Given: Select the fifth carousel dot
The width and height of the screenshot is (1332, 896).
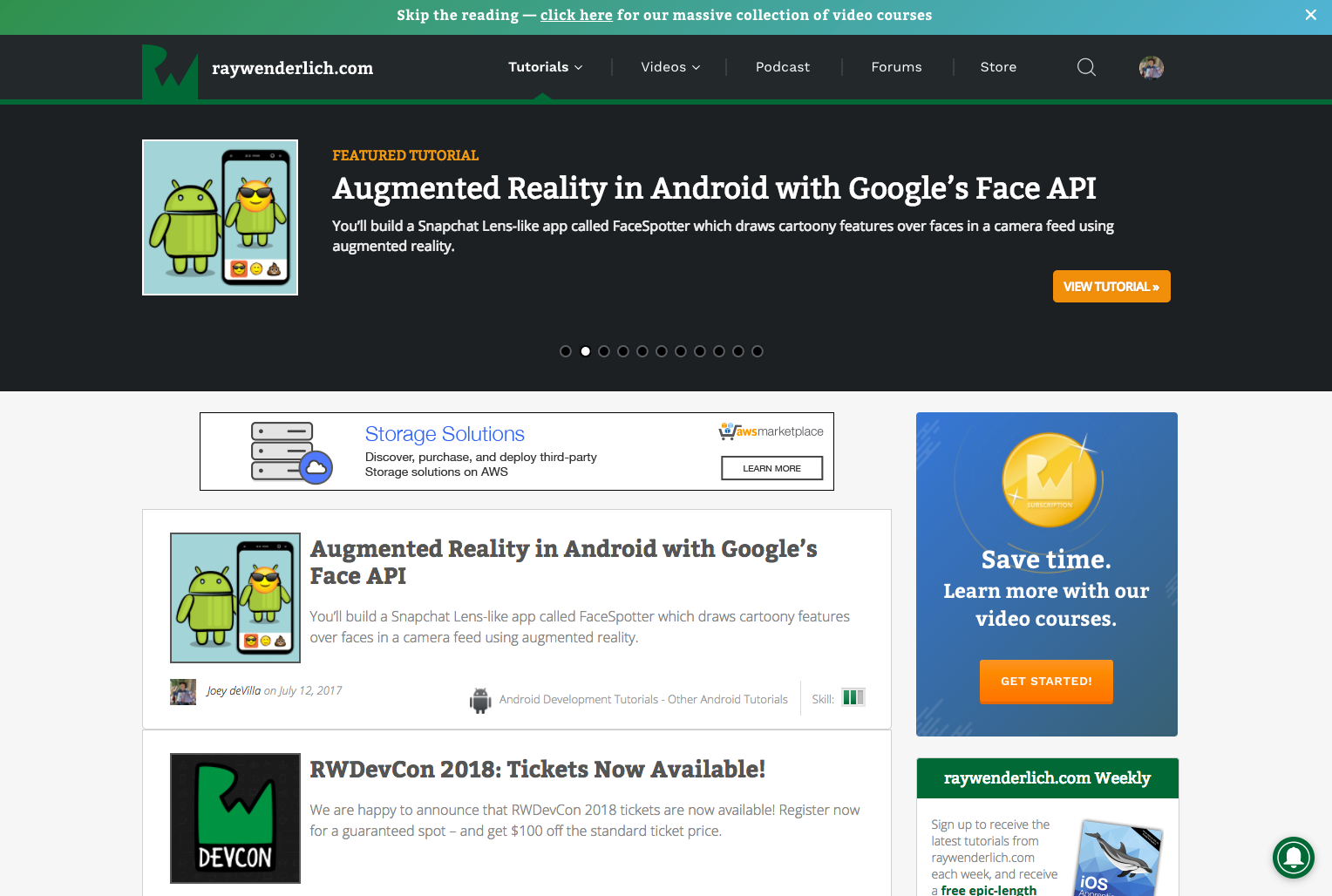Looking at the screenshot, I should 642,351.
